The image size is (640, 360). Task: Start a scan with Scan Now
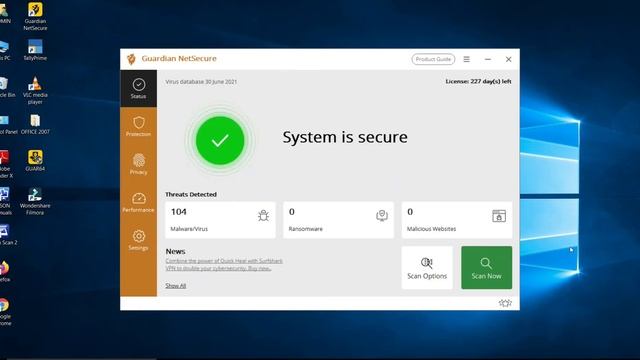pyautogui.click(x=487, y=268)
